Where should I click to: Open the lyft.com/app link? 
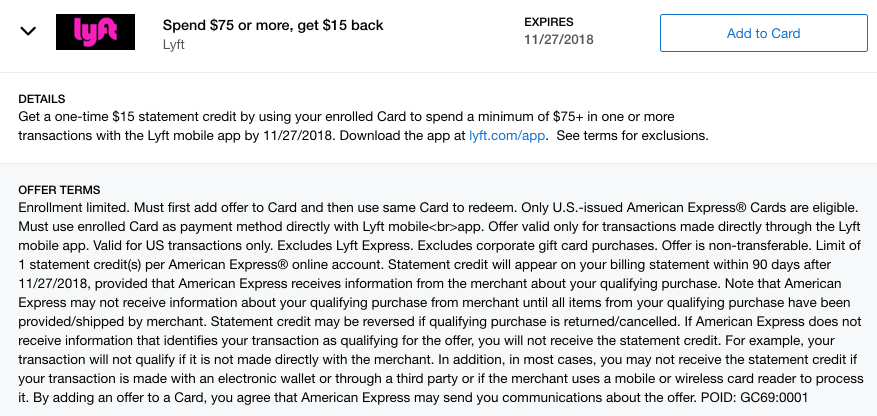pos(507,135)
